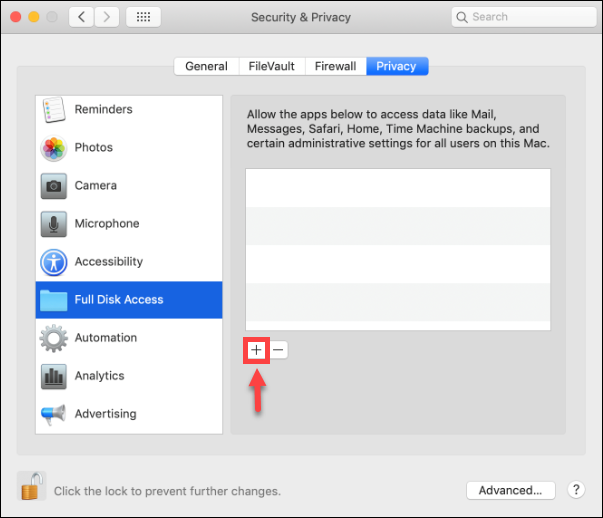Click the Accessibility icon
This screenshot has width=603, height=518.
point(53,262)
